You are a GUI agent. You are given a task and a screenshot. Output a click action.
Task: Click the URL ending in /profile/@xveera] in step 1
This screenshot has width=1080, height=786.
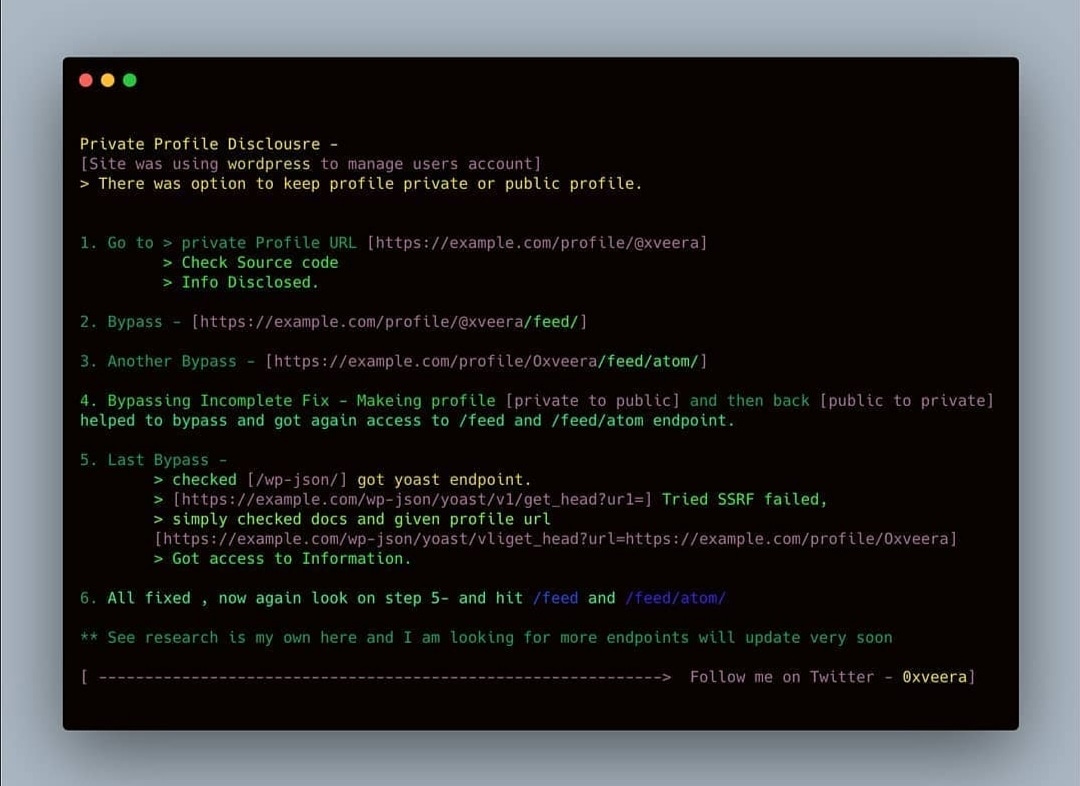coord(537,243)
